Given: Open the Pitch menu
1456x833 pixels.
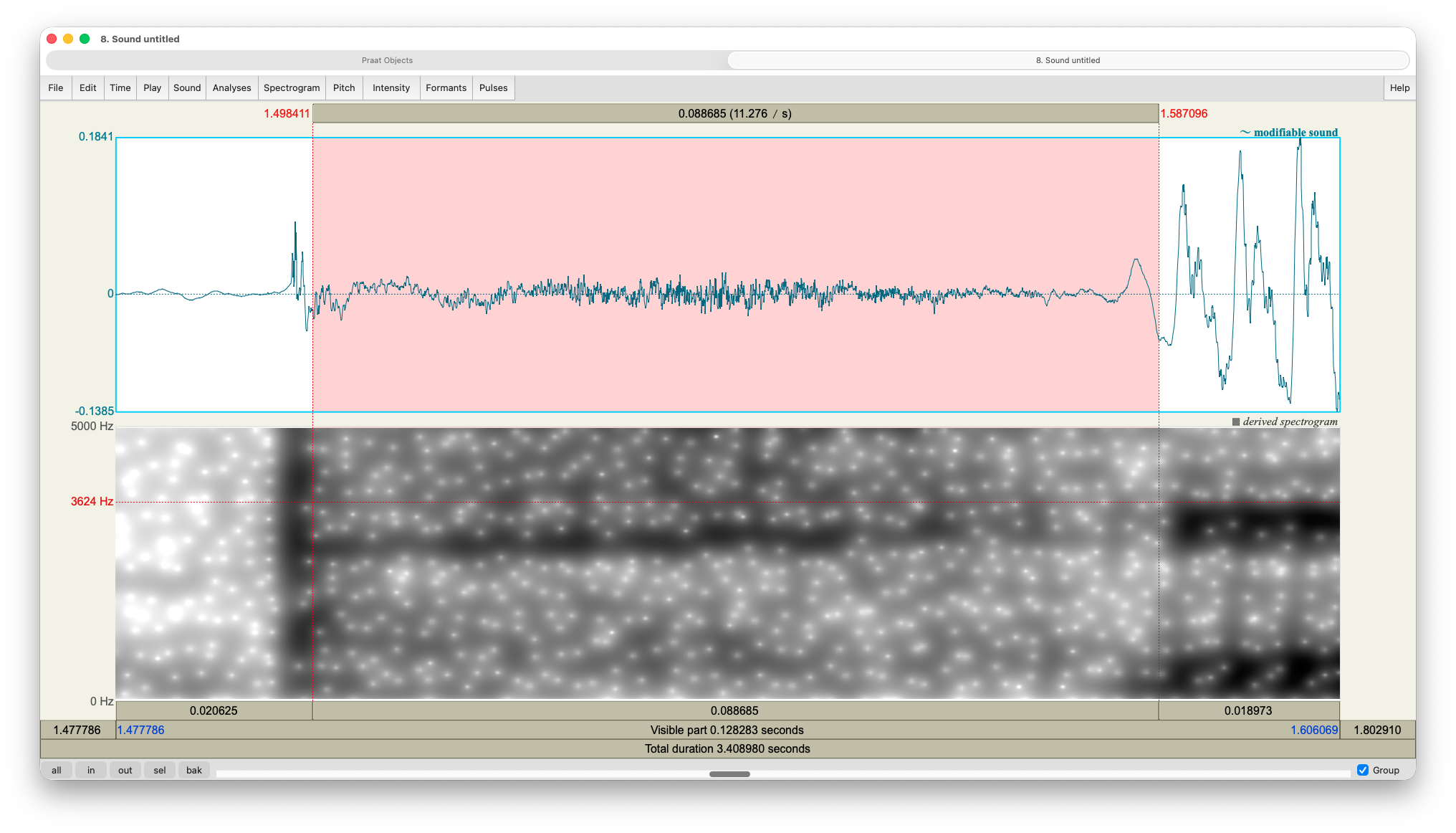Looking at the screenshot, I should [344, 87].
